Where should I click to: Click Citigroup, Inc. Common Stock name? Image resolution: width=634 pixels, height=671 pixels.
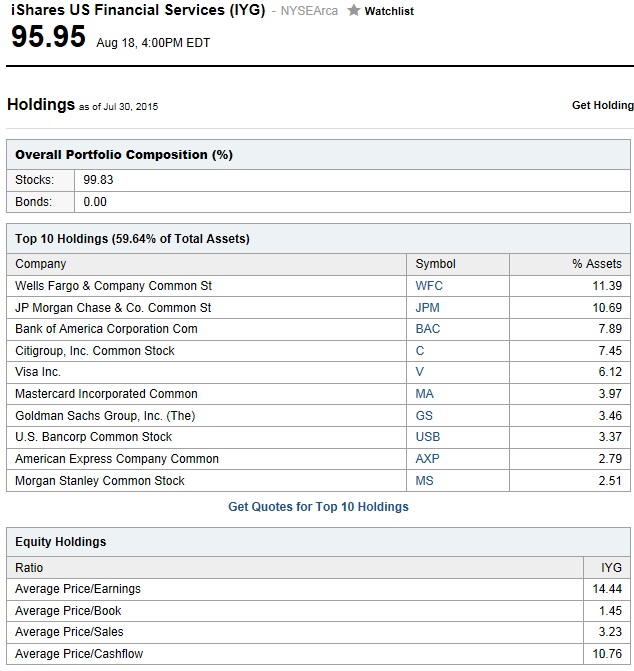[x=95, y=351]
